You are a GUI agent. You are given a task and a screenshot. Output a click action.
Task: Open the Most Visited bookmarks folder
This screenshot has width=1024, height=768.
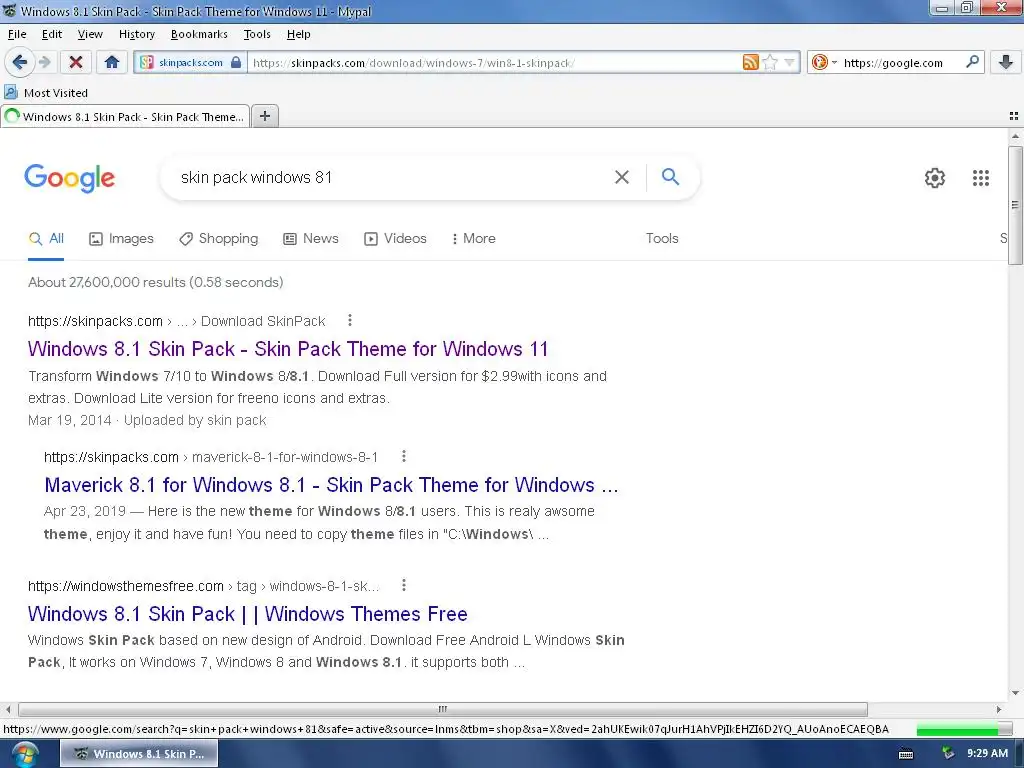[x=46, y=93]
